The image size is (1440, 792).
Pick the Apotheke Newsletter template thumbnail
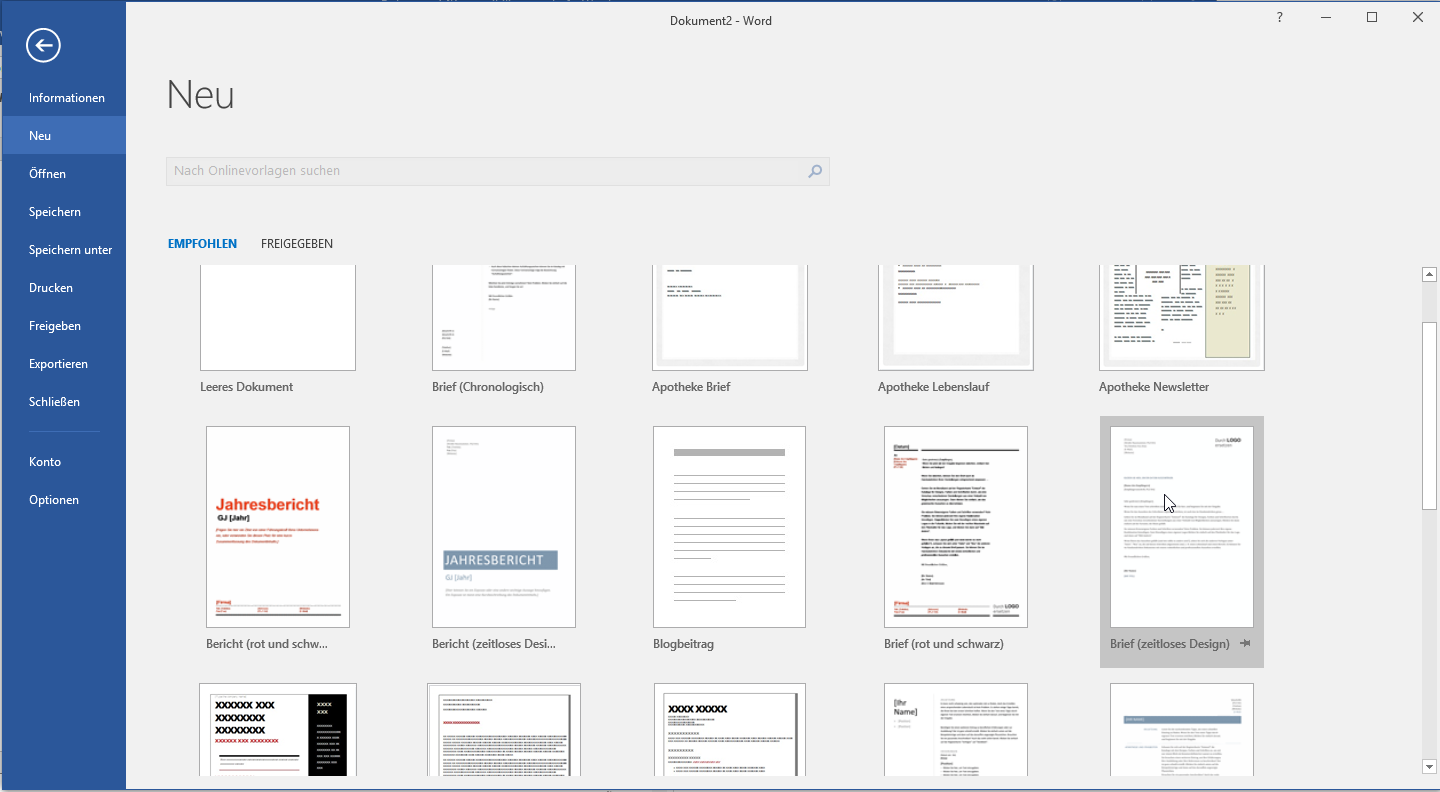pyautogui.click(x=1182, y=318)
